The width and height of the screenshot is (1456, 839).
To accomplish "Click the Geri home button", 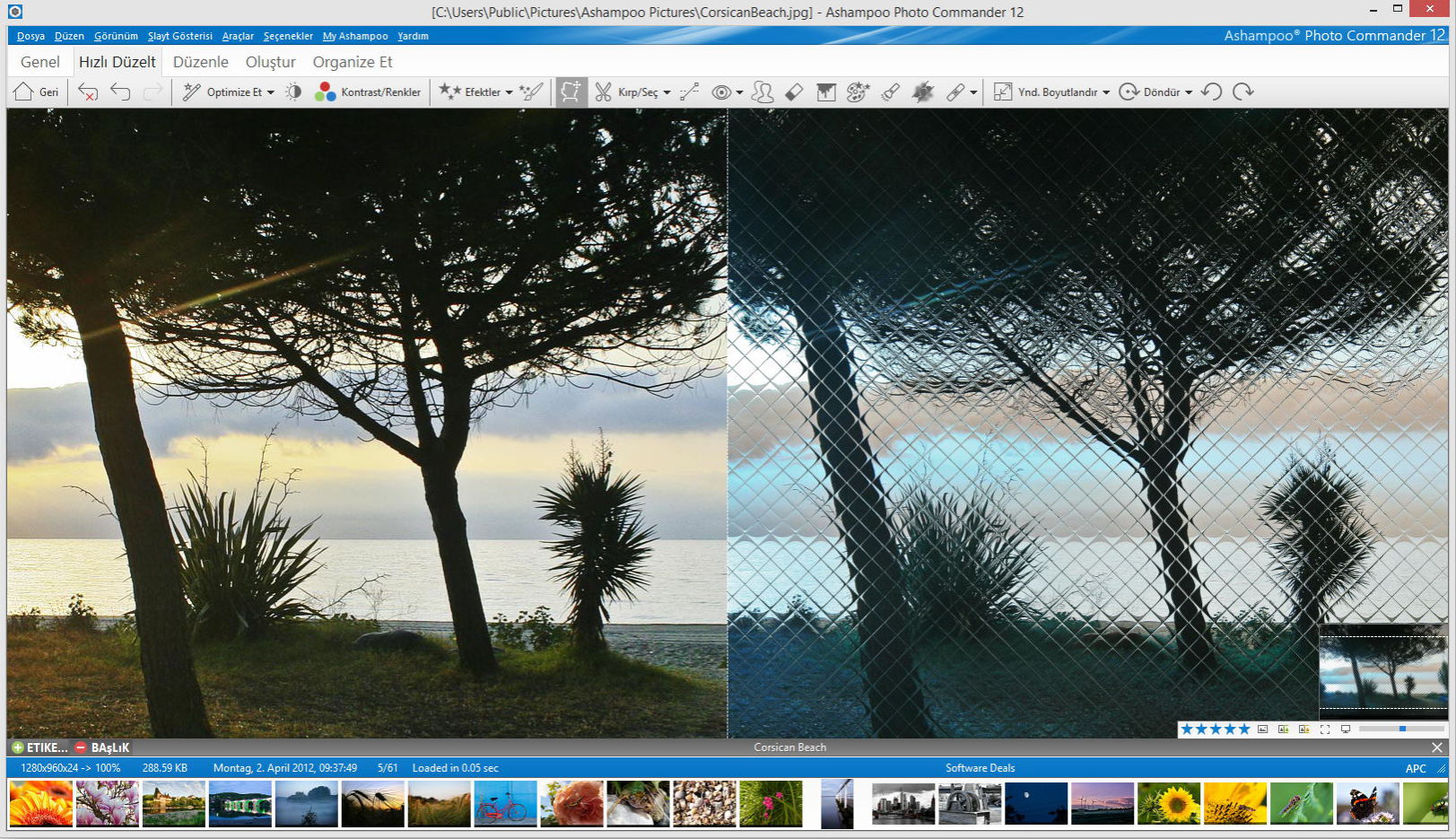I will click(36, 92).
